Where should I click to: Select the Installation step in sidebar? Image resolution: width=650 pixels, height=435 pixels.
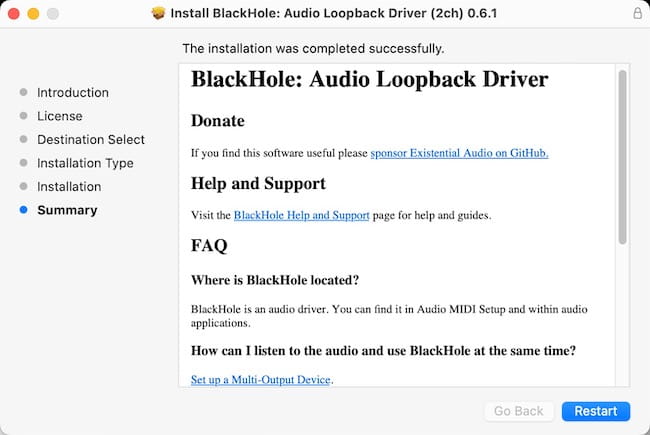(x=69, y=186)
